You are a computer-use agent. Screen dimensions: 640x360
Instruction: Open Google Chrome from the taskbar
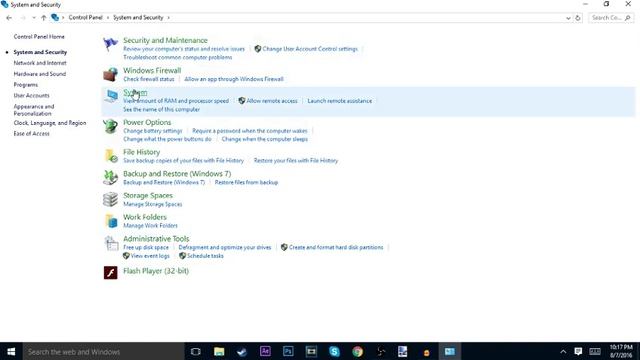point(358,351)
